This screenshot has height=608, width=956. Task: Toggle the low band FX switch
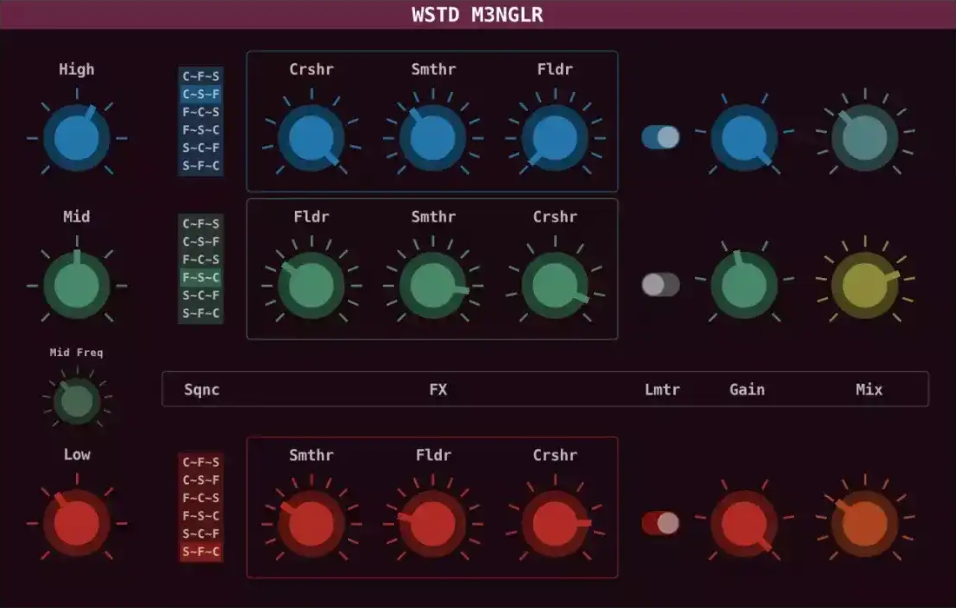660,521
